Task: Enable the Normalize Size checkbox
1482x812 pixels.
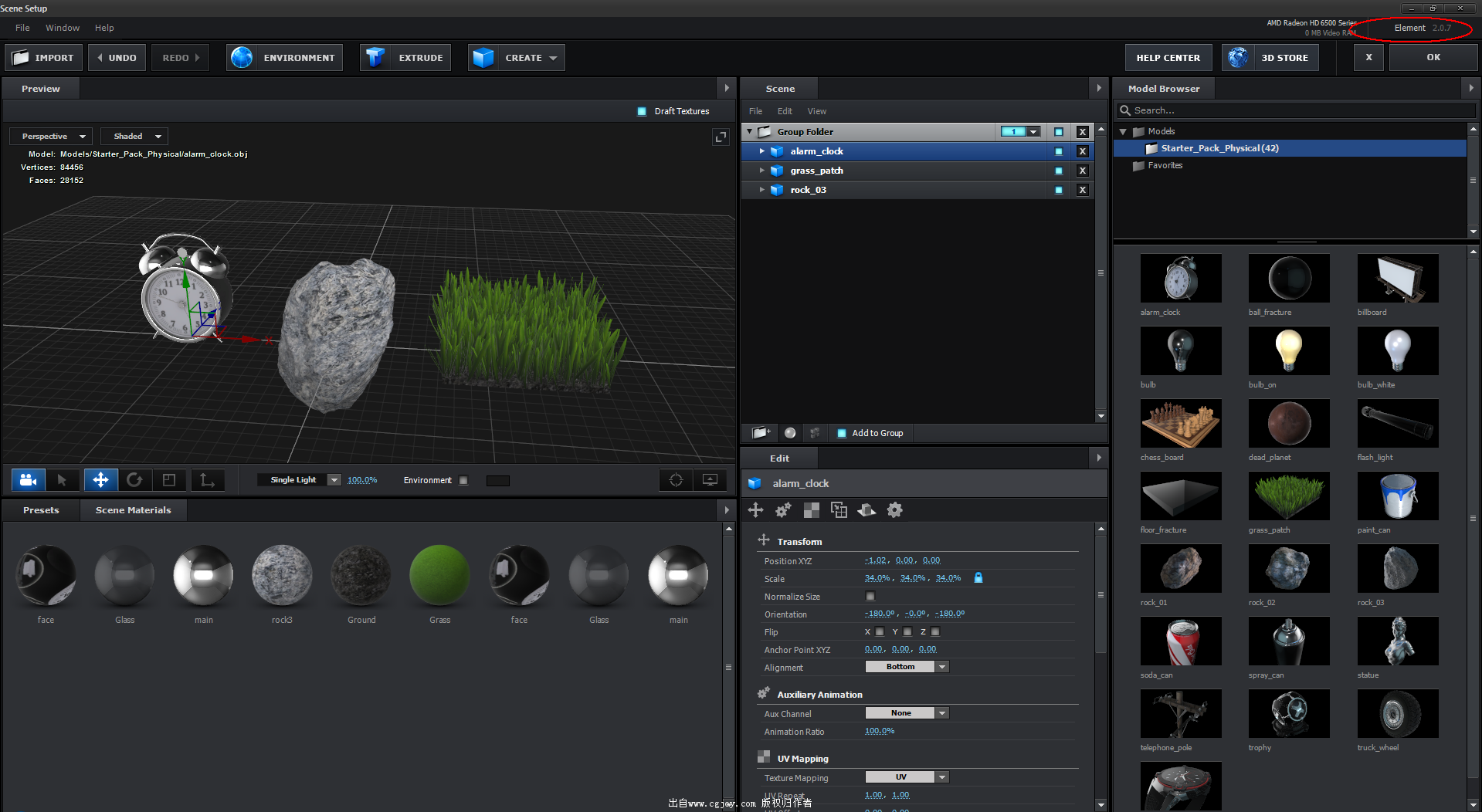Action: [870, 596]
